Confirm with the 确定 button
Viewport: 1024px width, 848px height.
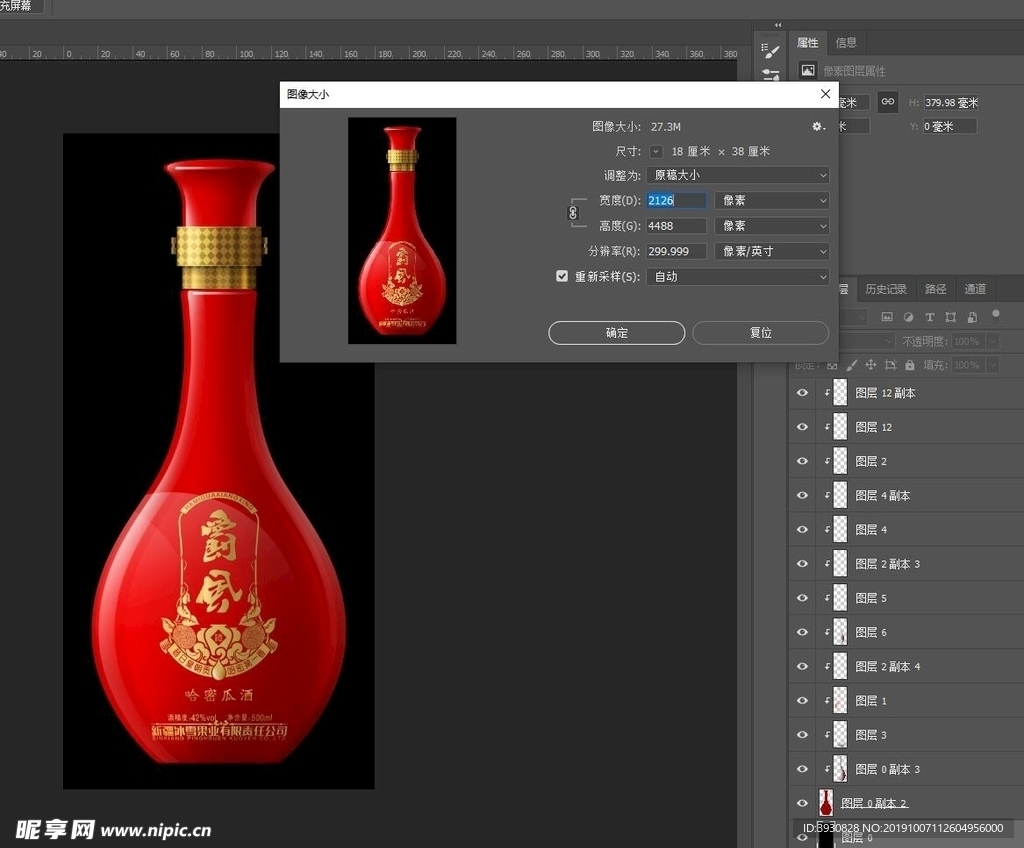tap(616, 333)
